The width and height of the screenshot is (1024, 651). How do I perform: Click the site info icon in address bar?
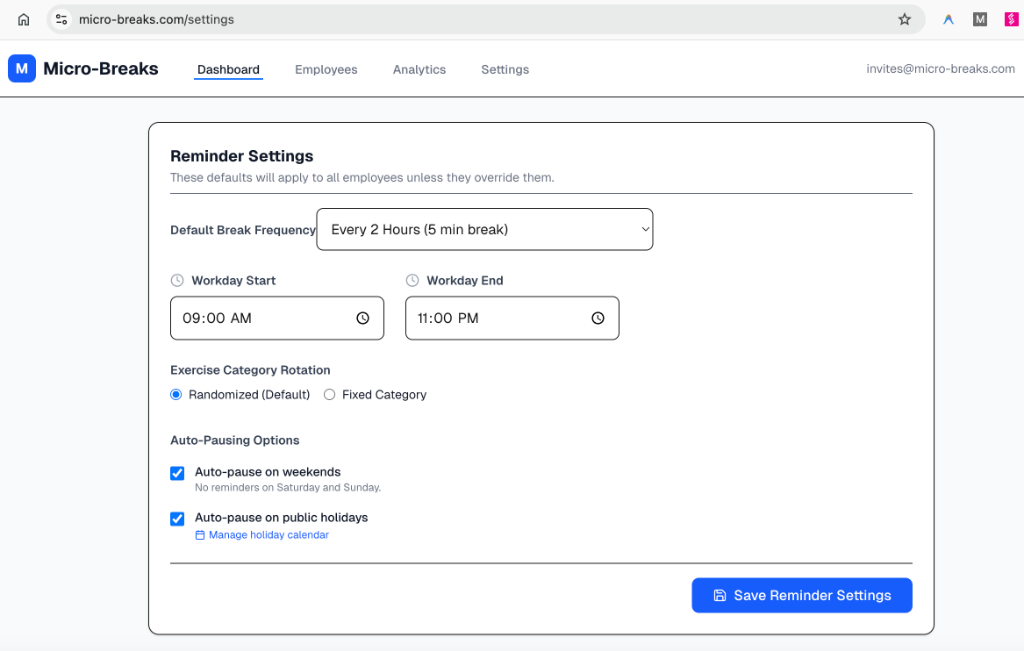coord(62,19)
